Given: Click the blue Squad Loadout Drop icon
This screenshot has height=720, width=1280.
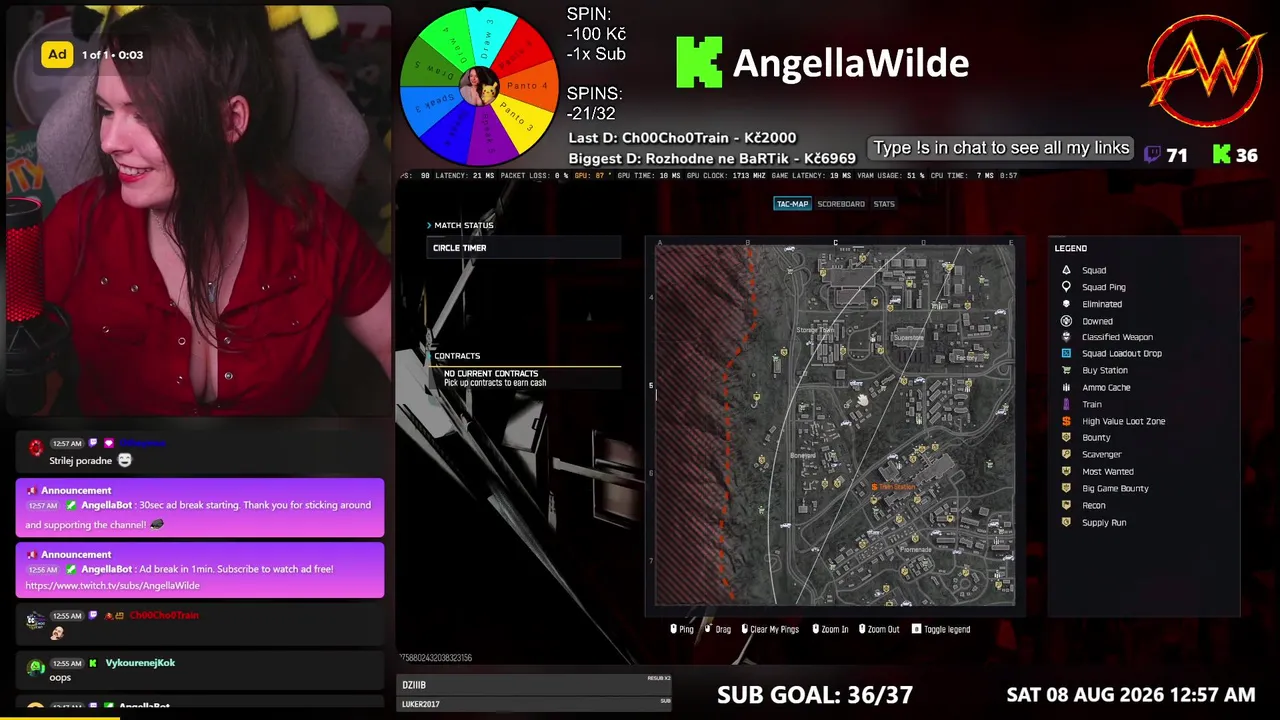Looking at the screenshot, I should [1066, 353].
